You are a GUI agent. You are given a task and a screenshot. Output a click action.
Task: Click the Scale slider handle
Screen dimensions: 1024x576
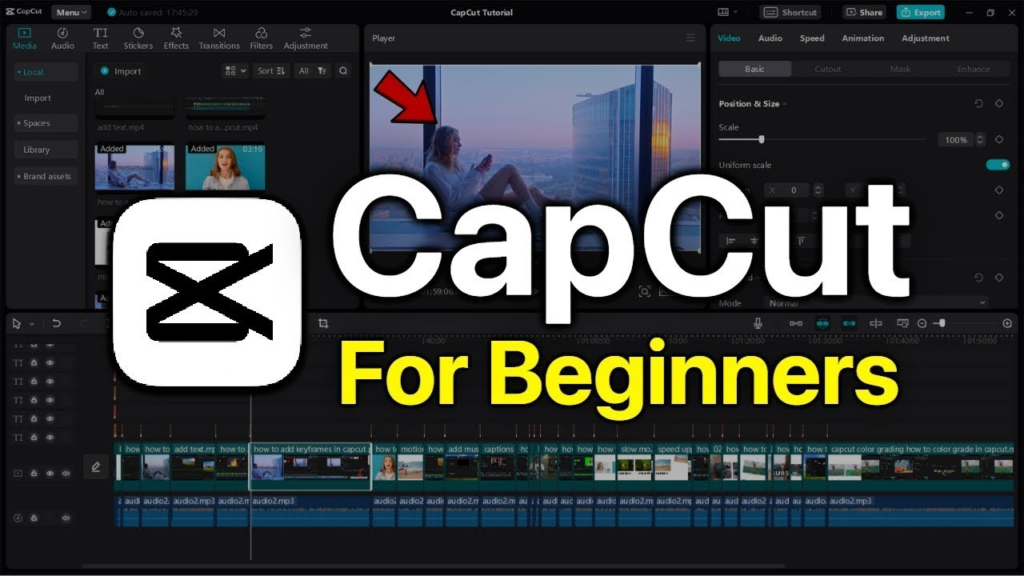pyautogui.click(x=761, y=139)
